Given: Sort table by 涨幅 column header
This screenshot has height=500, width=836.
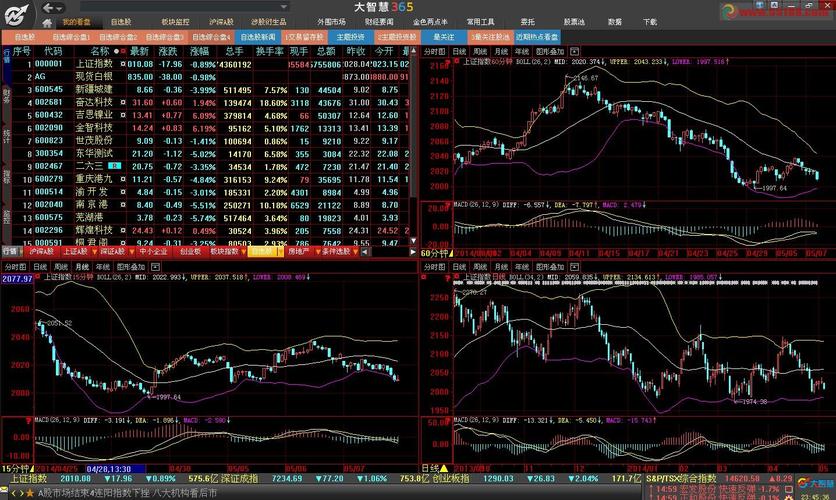Looking at the screenshot, I should 199,51.
